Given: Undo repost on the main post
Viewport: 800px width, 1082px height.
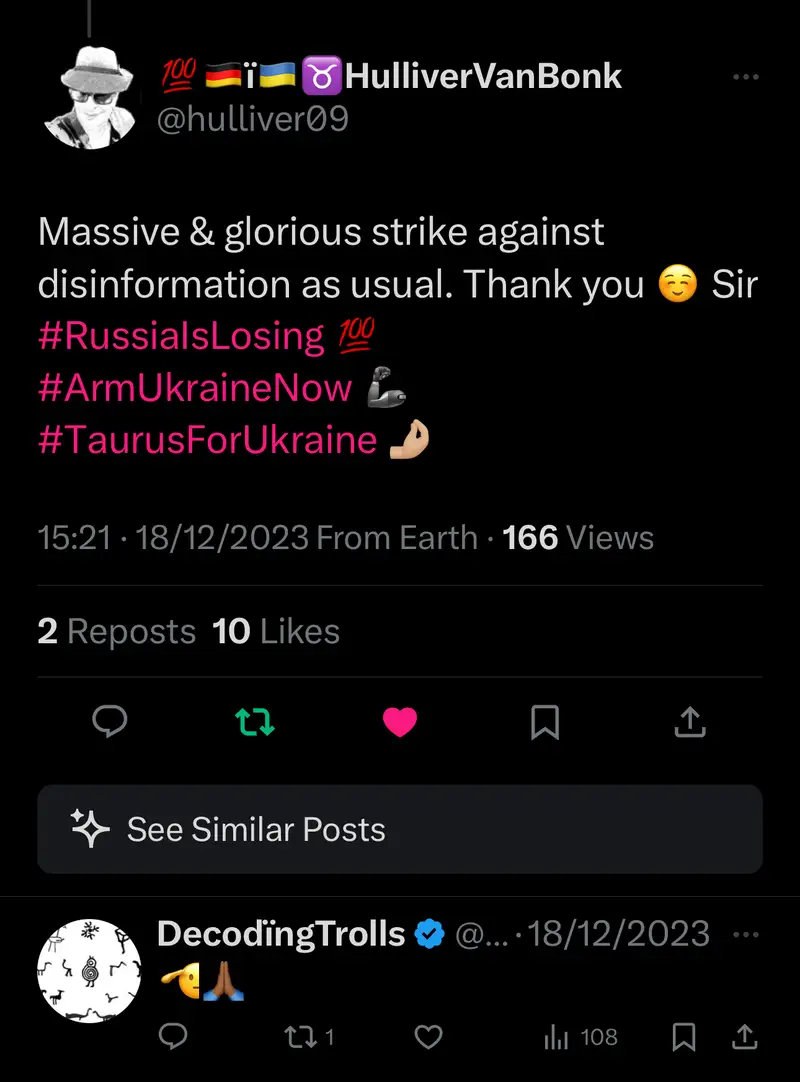Looking at the screenshot, I should [254, 722].
